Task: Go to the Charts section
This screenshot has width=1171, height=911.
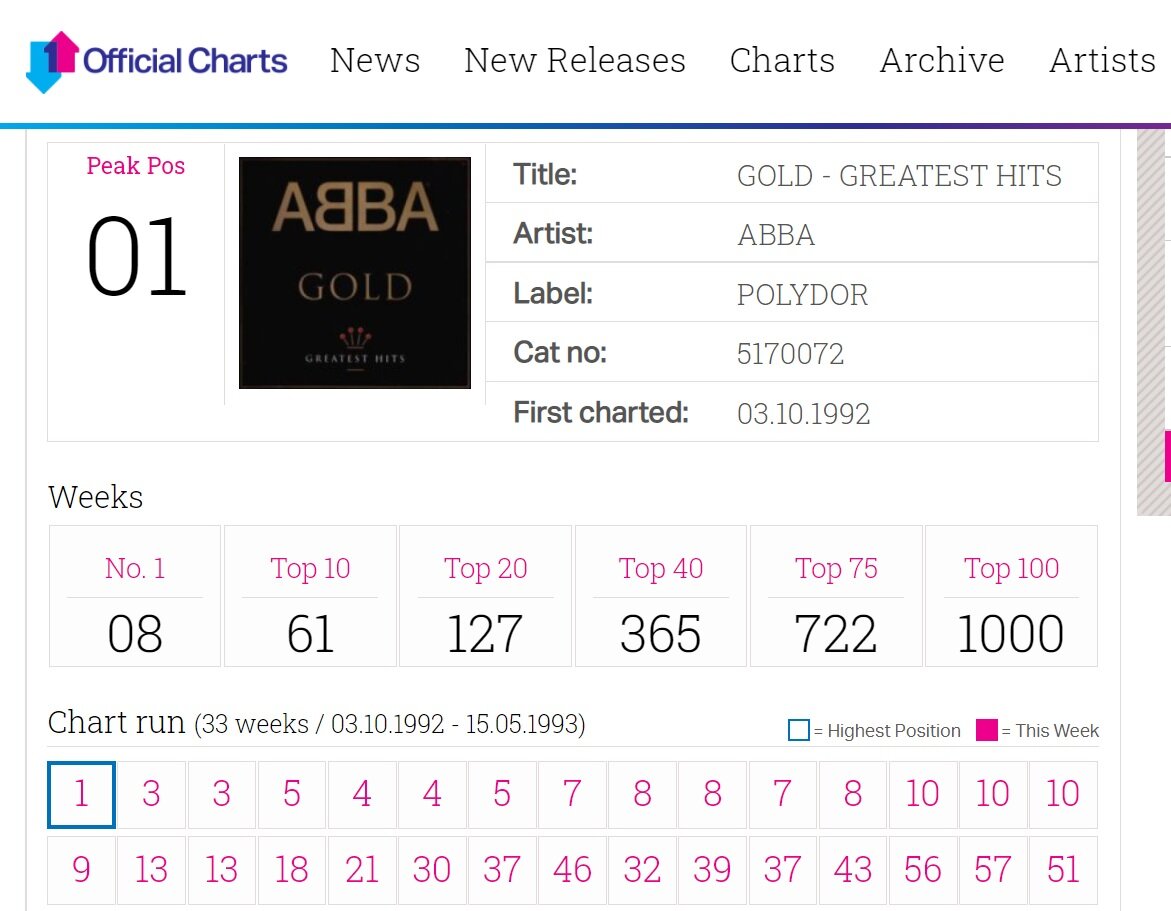Action: (782, 61)
